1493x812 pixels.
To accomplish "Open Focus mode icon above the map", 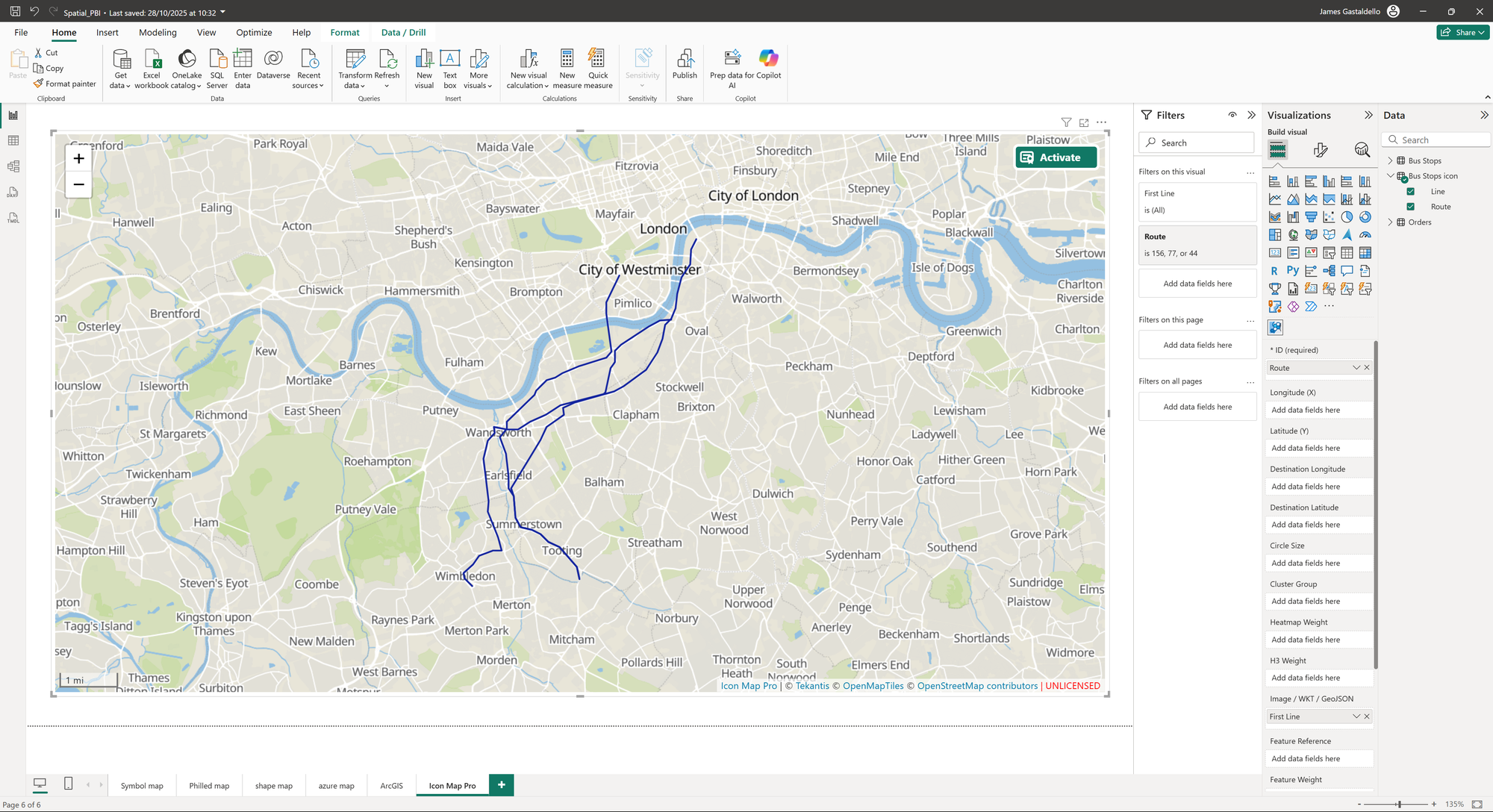I will coord(1084,122).
